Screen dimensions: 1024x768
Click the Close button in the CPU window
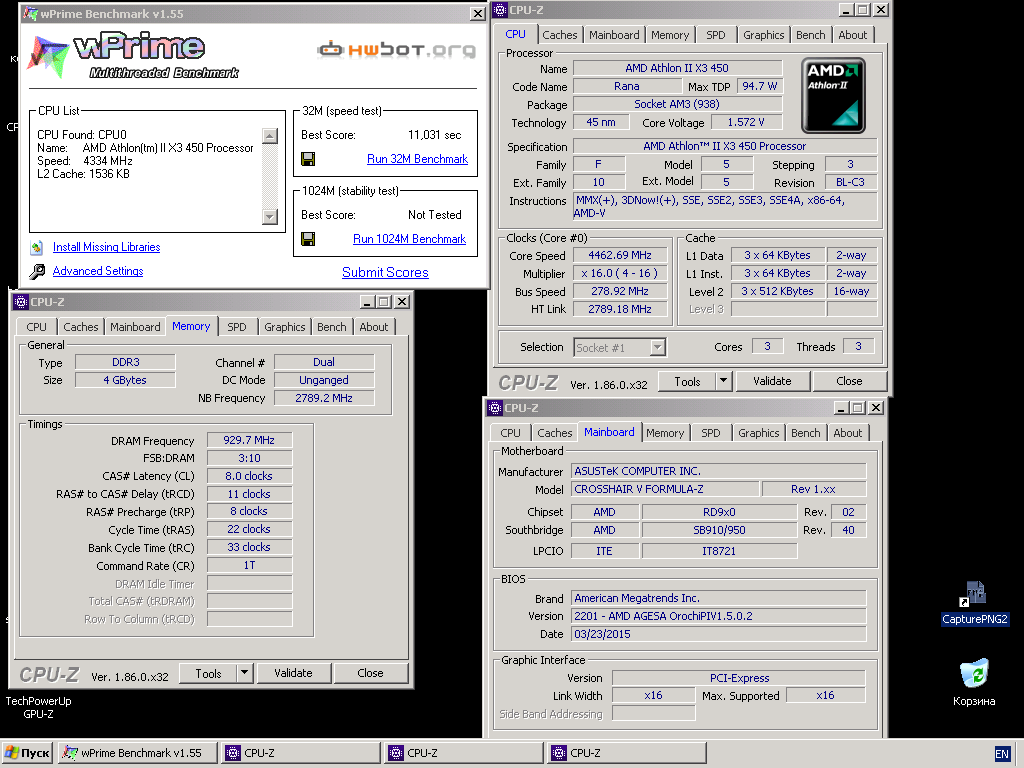tap(849, 381)
